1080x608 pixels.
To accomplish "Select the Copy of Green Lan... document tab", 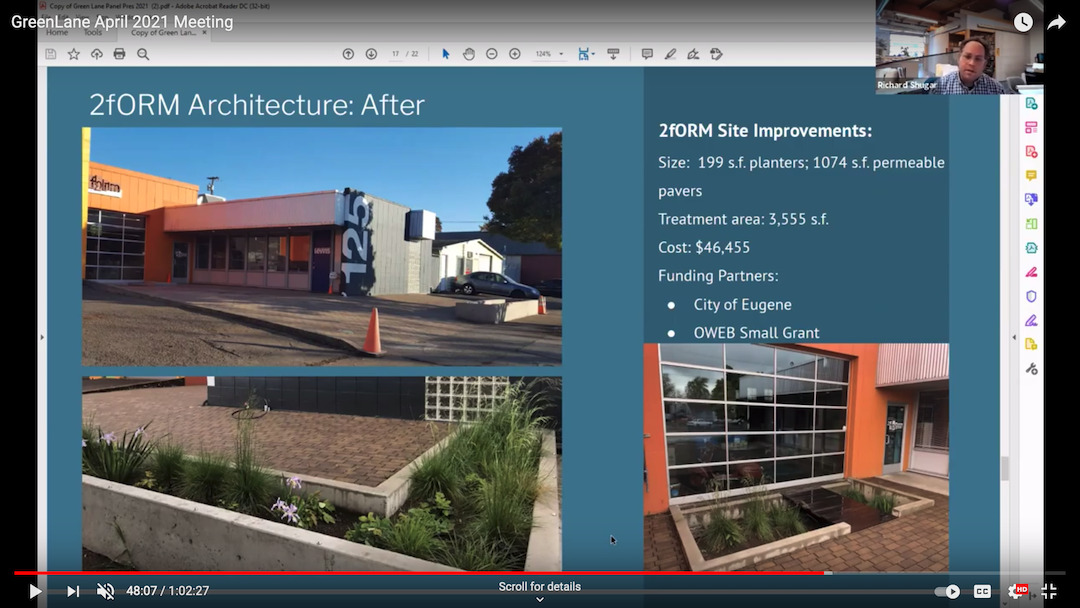I will (x=163, y=32).
